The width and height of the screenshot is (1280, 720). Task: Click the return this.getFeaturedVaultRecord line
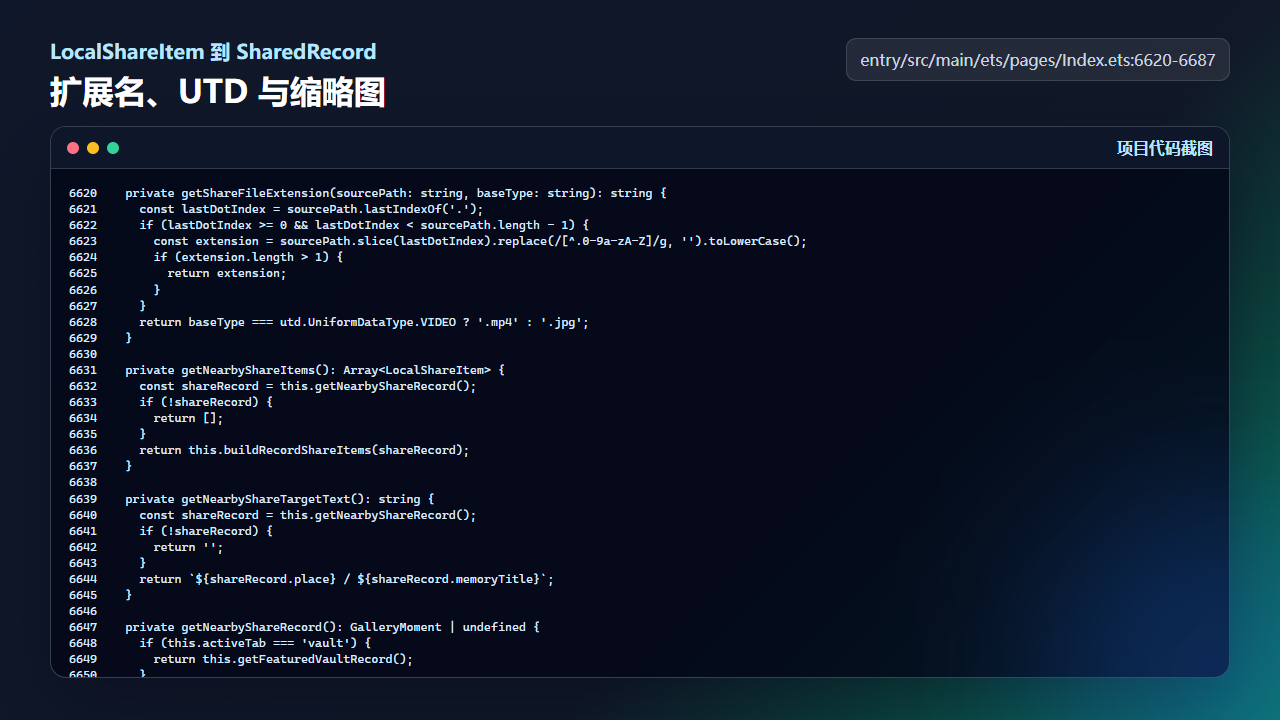(283, 659)
